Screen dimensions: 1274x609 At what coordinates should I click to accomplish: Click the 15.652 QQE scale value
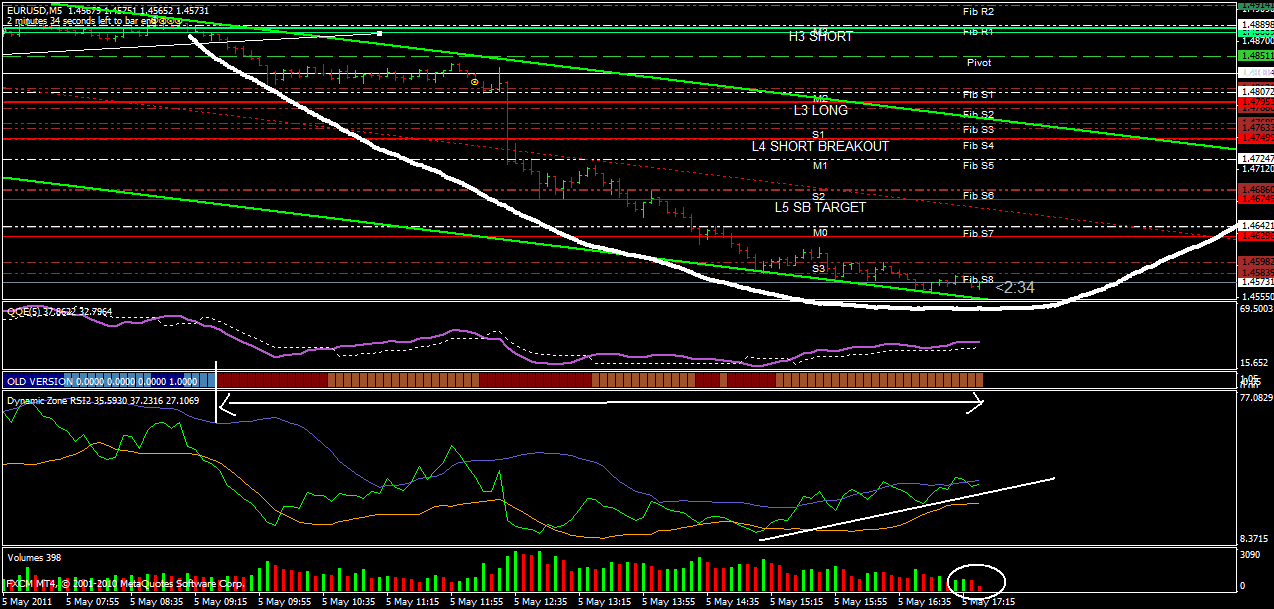(1254, 363)
